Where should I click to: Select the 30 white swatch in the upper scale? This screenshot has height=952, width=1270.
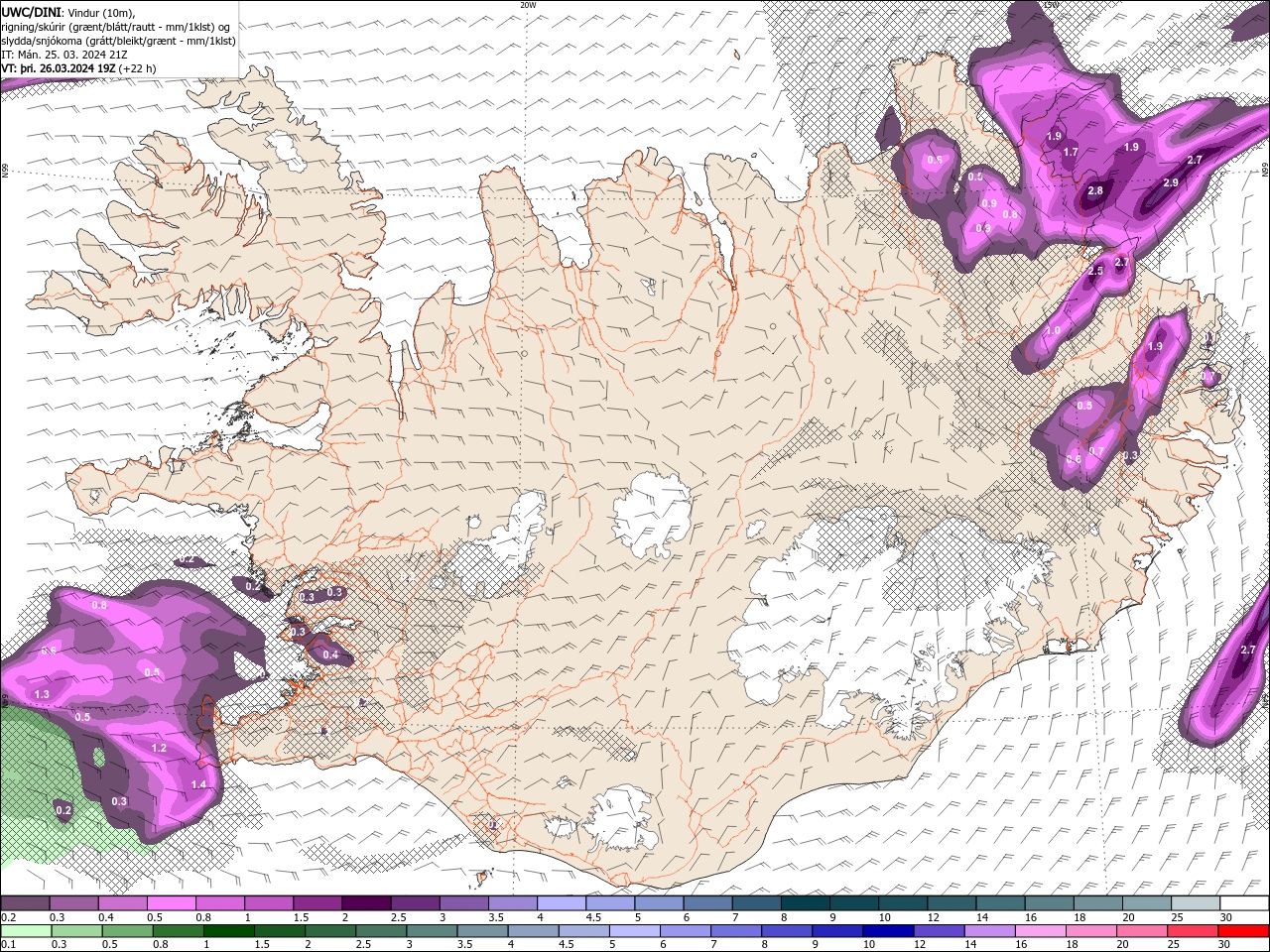tap(1244, 902)
